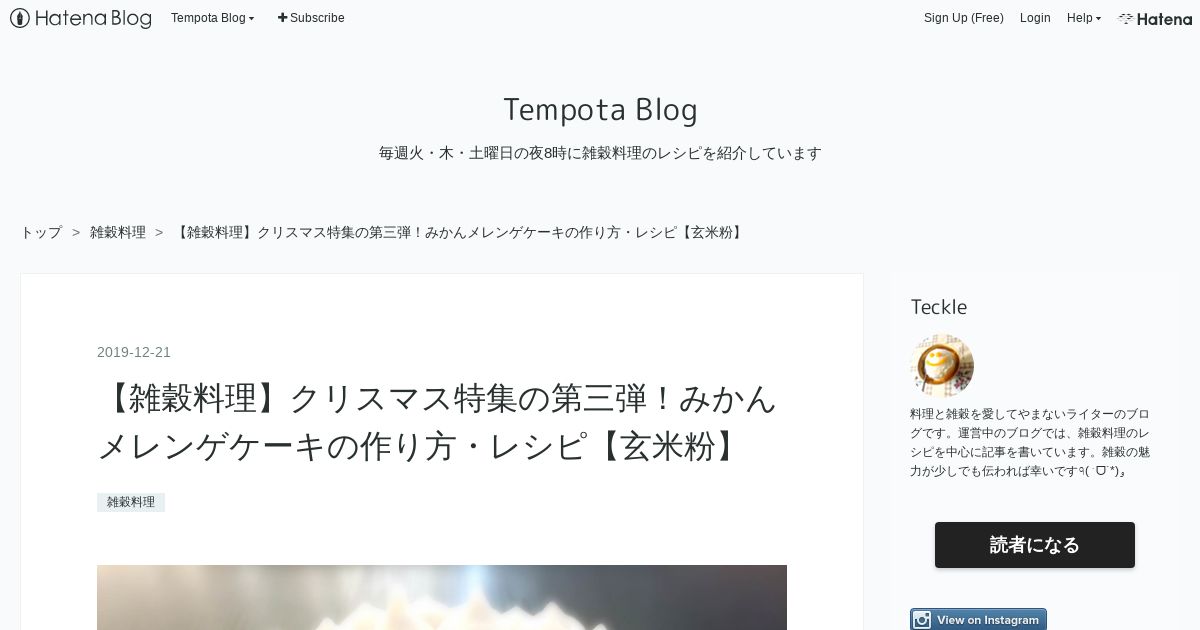The height and width of the screenshot is (630, 1200).
Task: Expand the Help dropdown menu
Action: [x=1084, y=18]
